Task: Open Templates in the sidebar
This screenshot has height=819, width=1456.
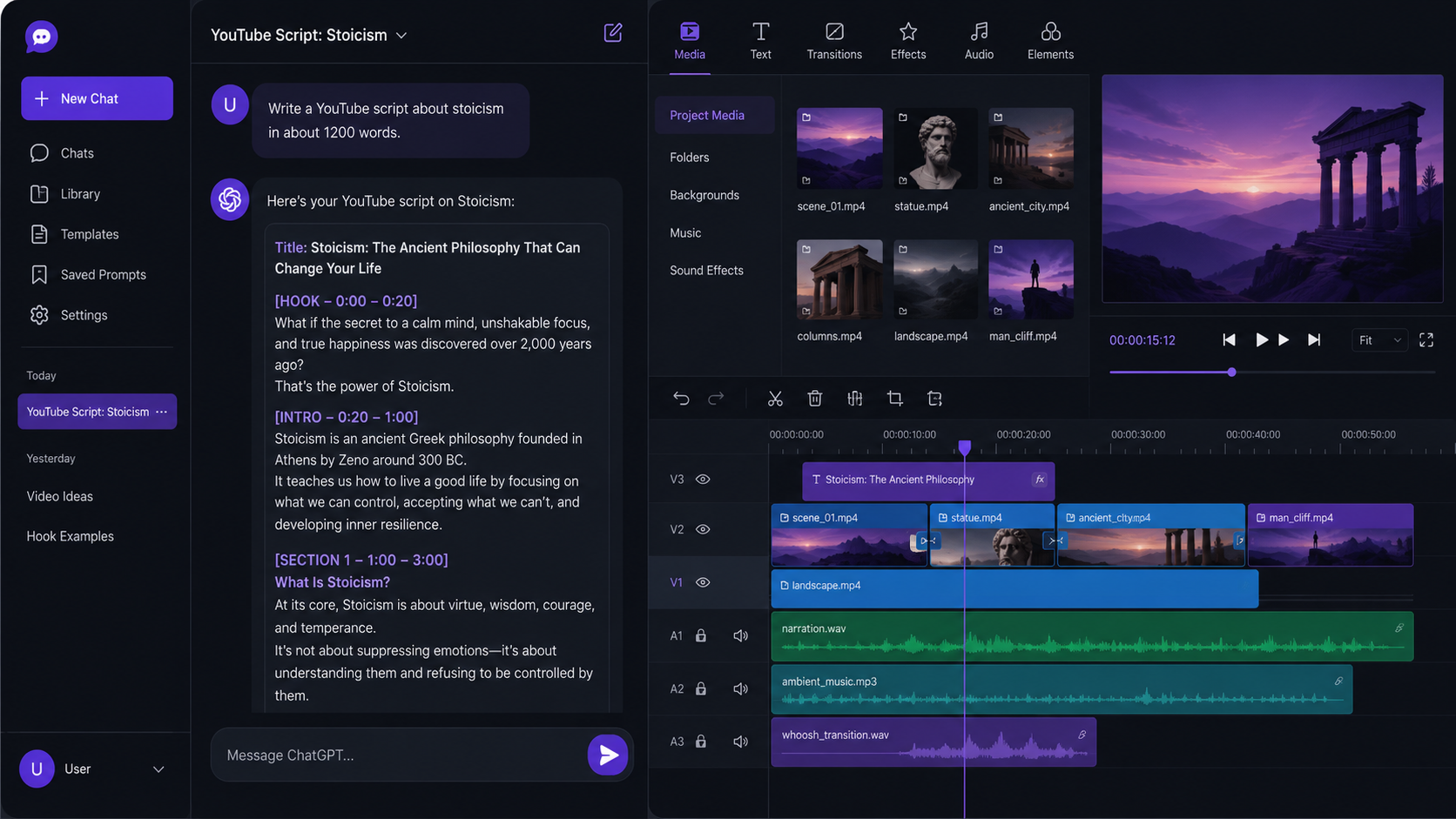Action: coord(74,234)
